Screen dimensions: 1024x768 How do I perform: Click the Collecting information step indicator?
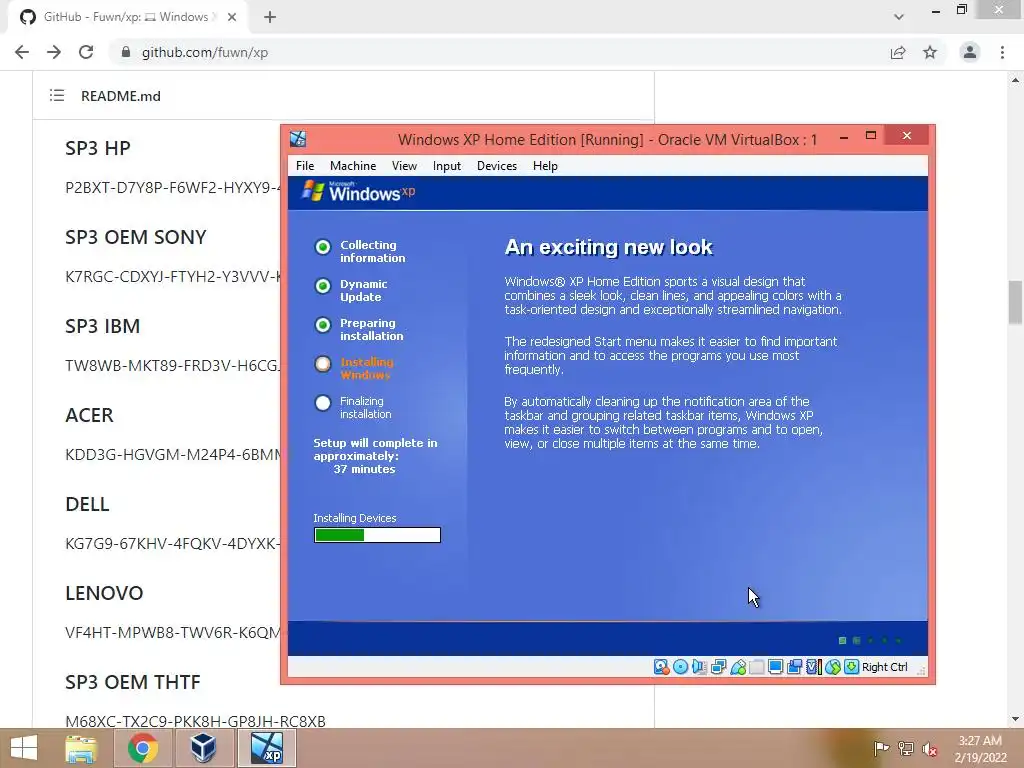tap(323, 247)
